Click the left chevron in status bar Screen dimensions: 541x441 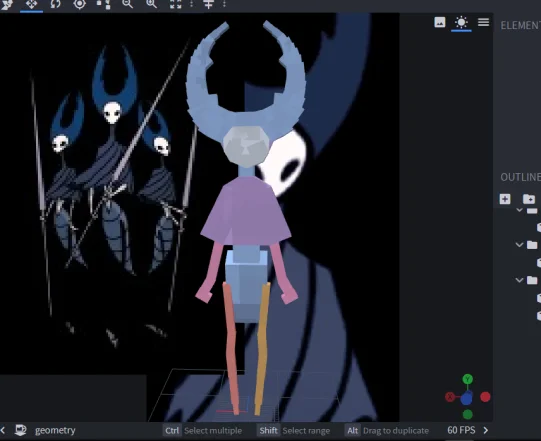click(x=3, y=430)
